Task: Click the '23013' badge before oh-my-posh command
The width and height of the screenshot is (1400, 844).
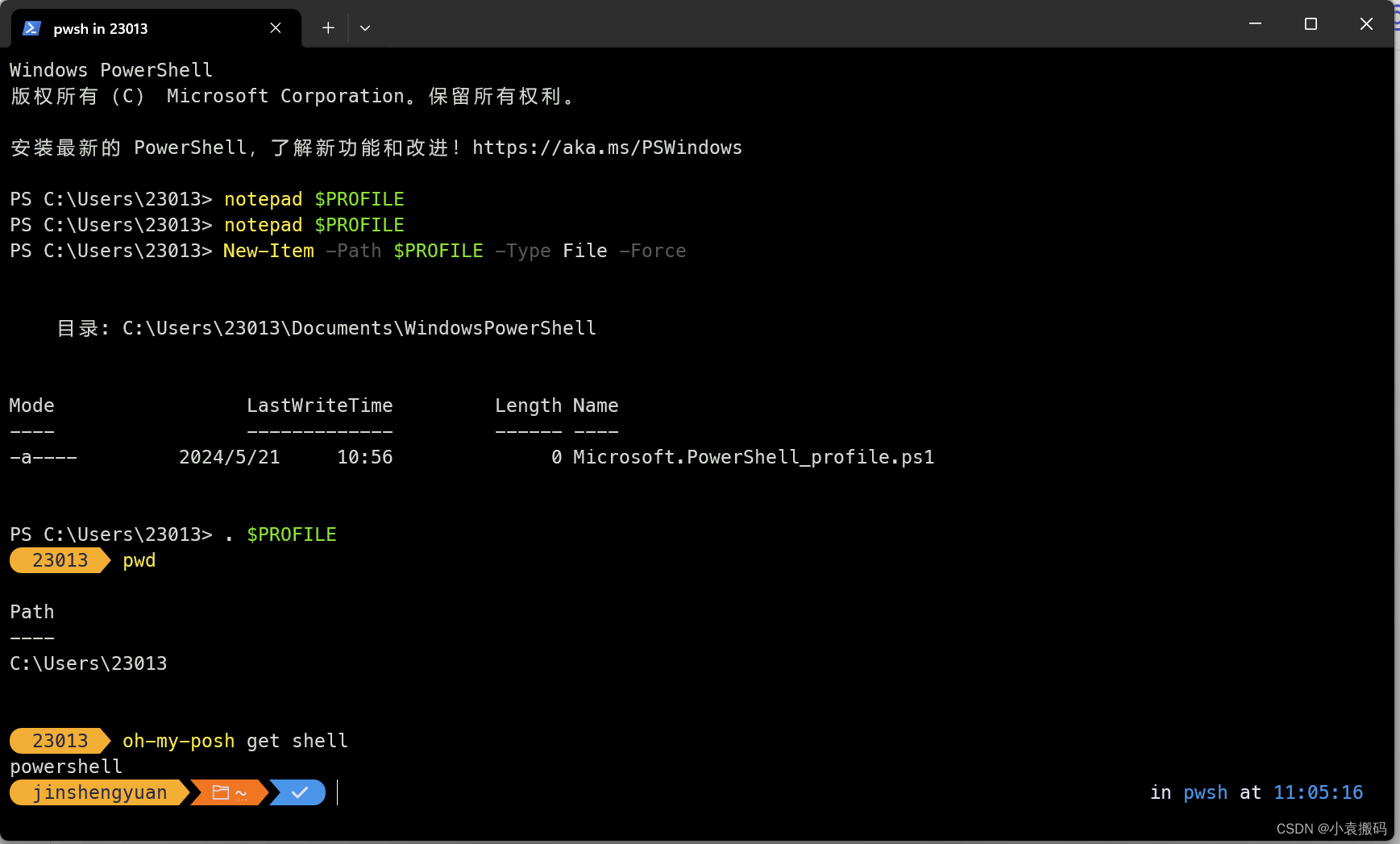Action: pyautogui.click(x=60, y=741)
